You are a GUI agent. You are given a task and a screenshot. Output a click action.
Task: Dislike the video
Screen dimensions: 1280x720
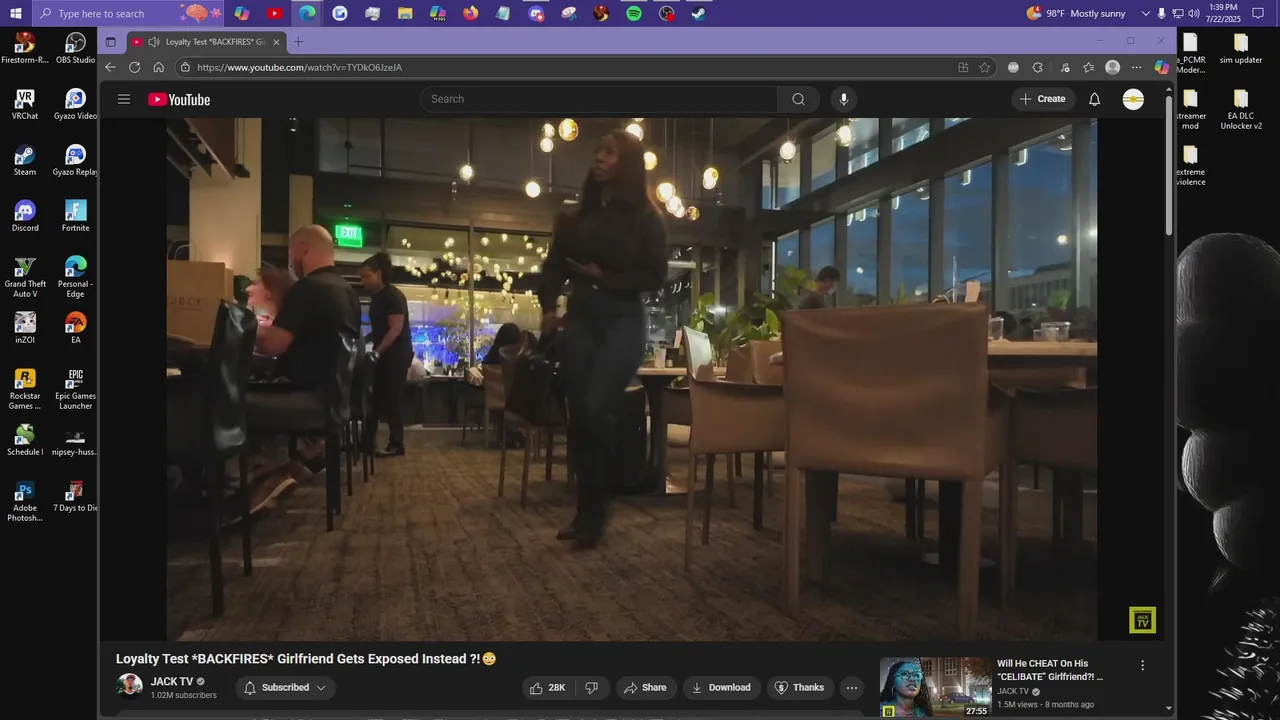[591, 687]
